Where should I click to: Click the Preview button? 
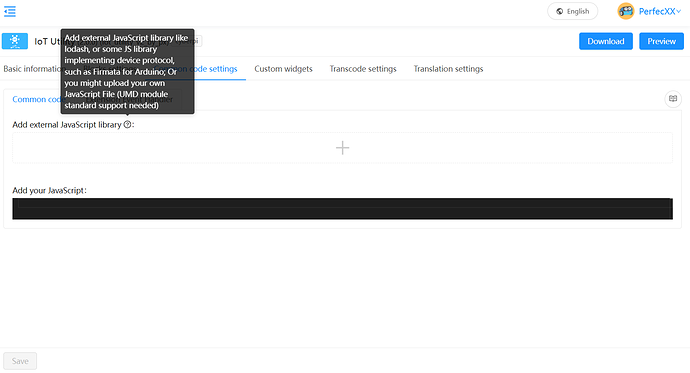661,41
